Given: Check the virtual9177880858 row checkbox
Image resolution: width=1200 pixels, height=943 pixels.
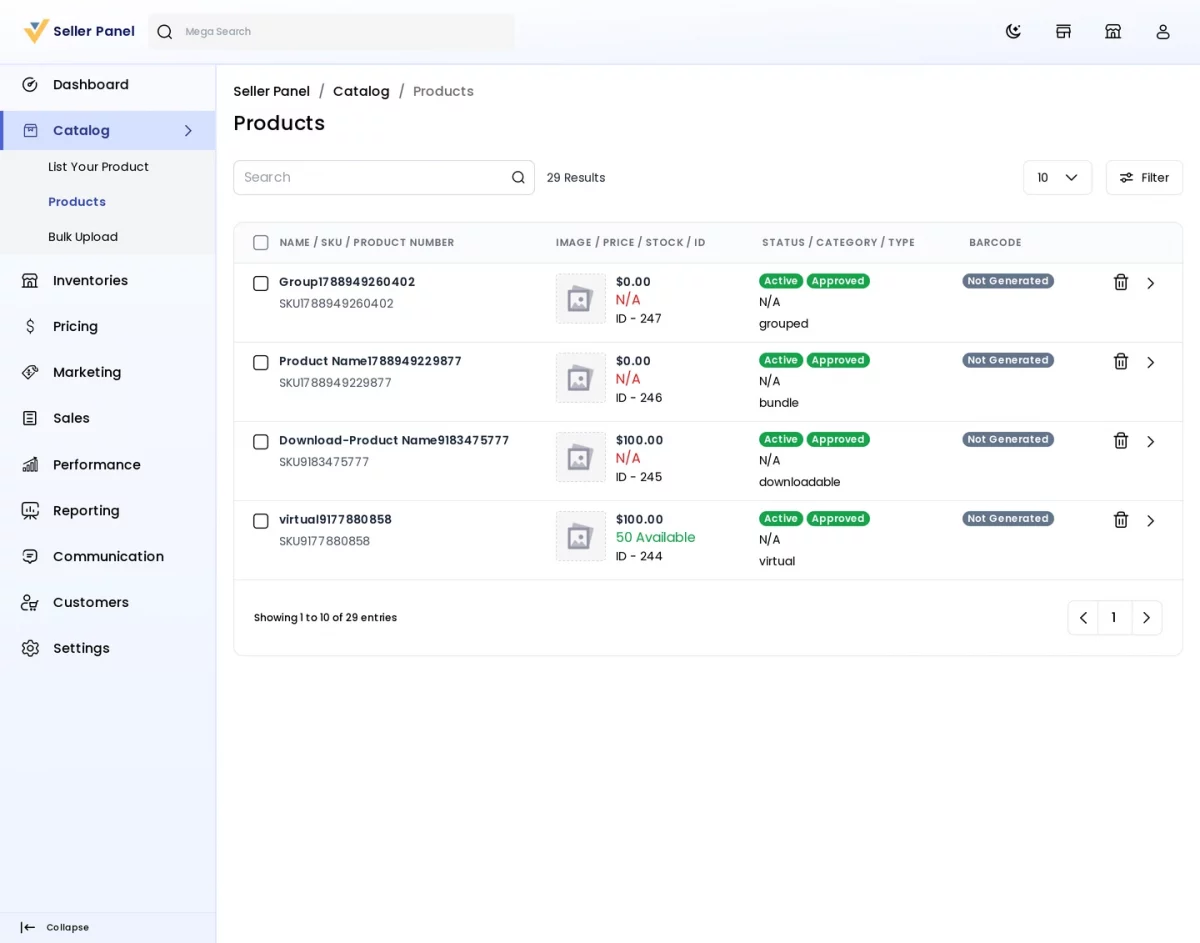Looking at the screenshot, I should click(261, 521).
